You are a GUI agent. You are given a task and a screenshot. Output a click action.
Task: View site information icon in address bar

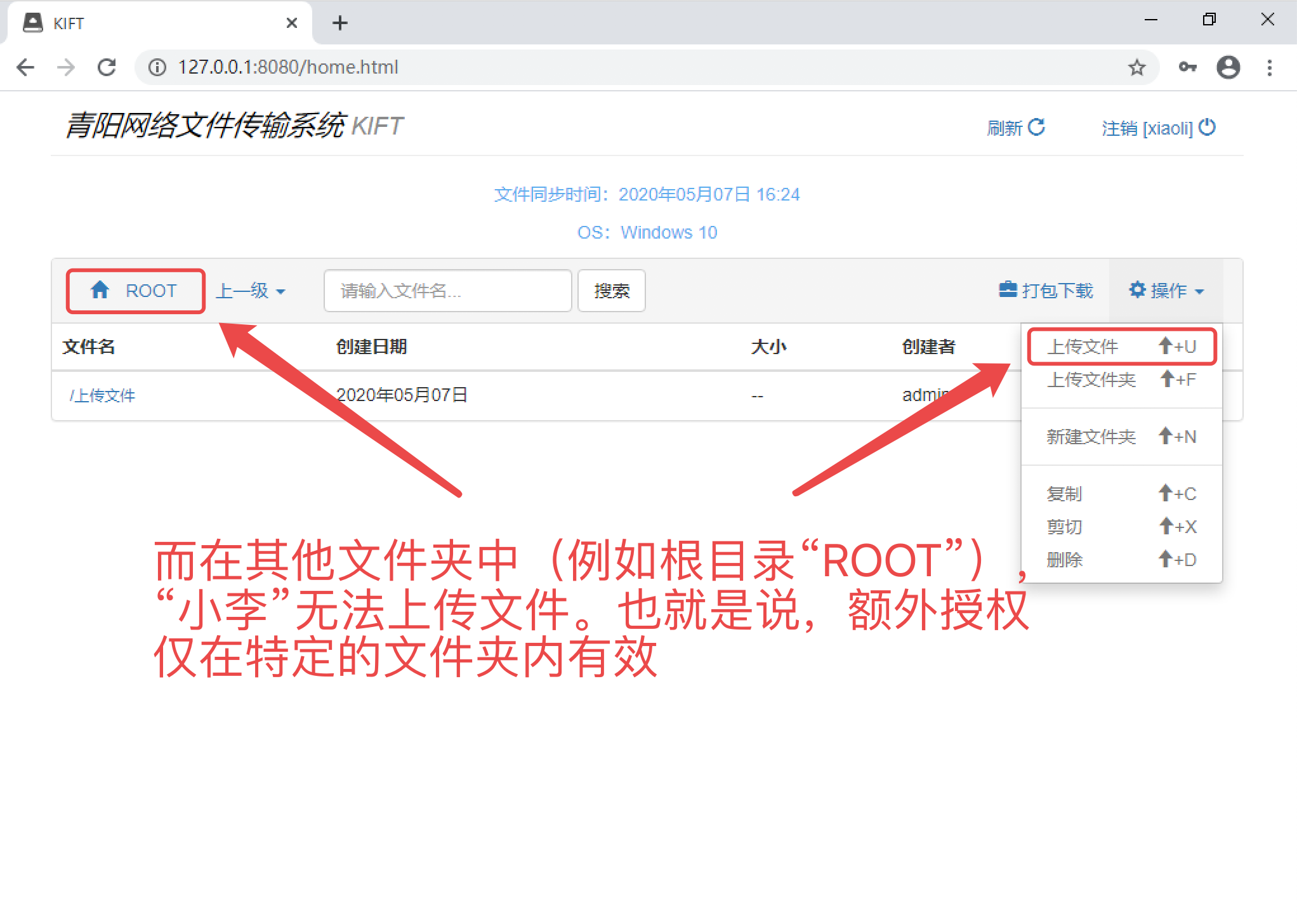point(157,67)
